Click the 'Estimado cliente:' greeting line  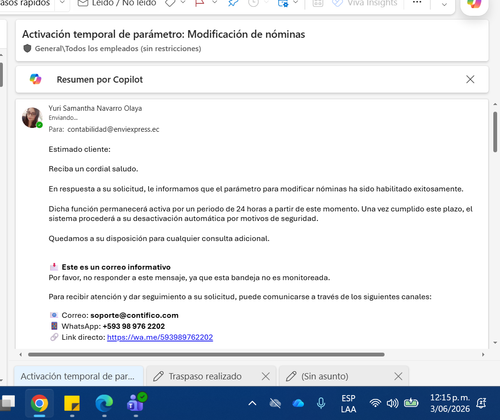79,149
